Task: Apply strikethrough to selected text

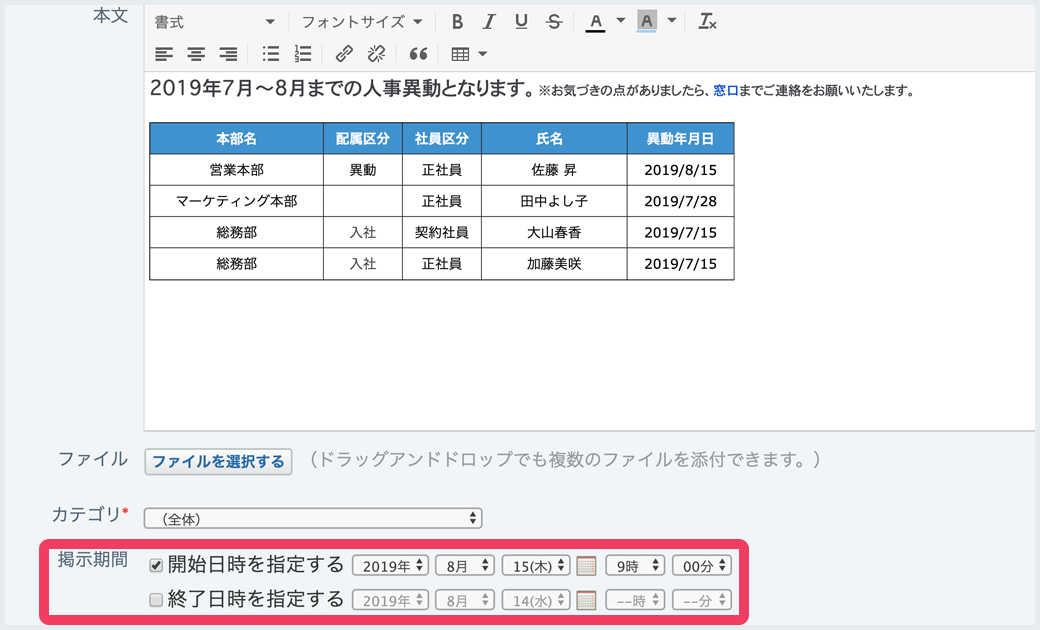Action: pyautogui.click(x=553, y=21)
